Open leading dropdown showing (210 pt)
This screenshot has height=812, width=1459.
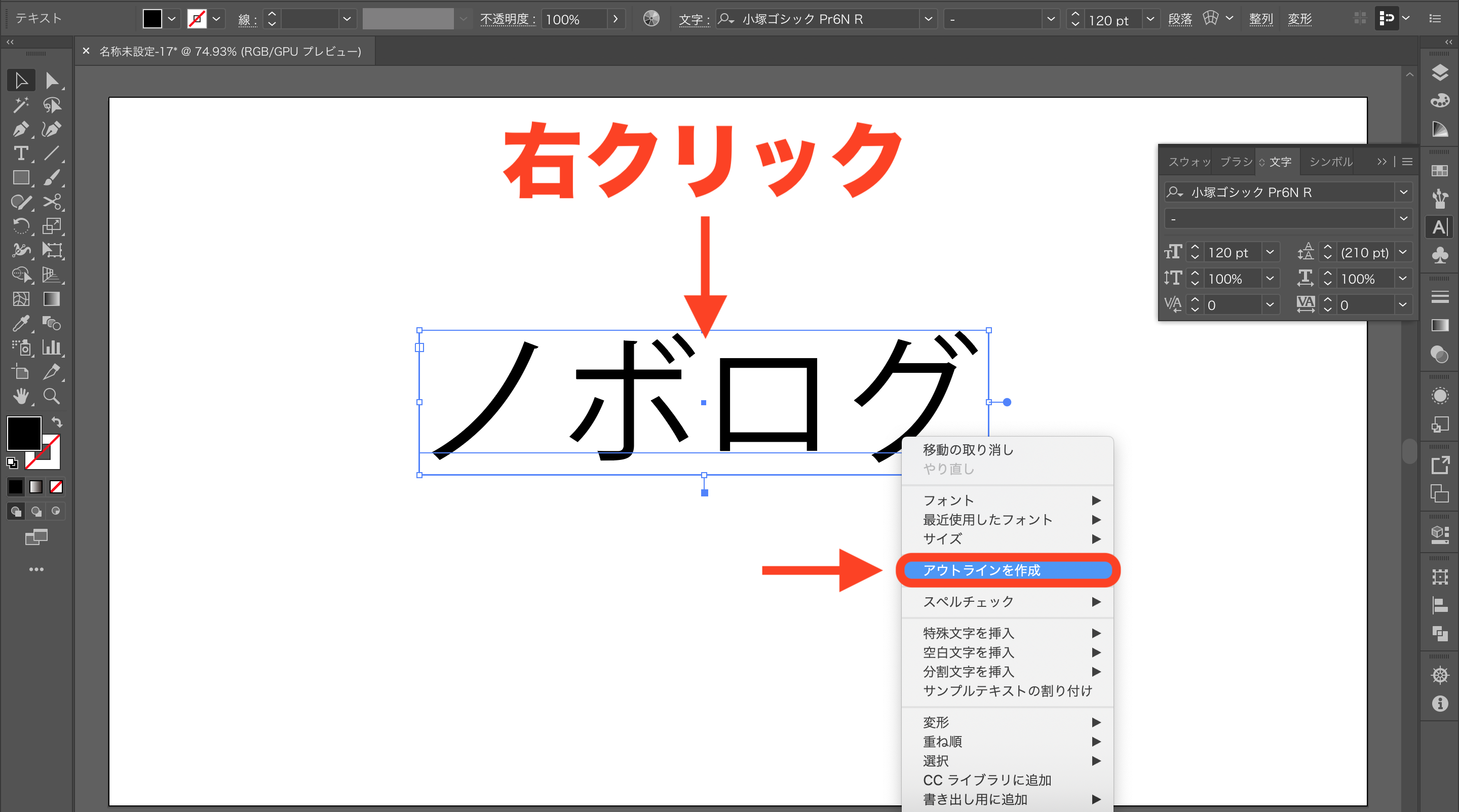1402,252
